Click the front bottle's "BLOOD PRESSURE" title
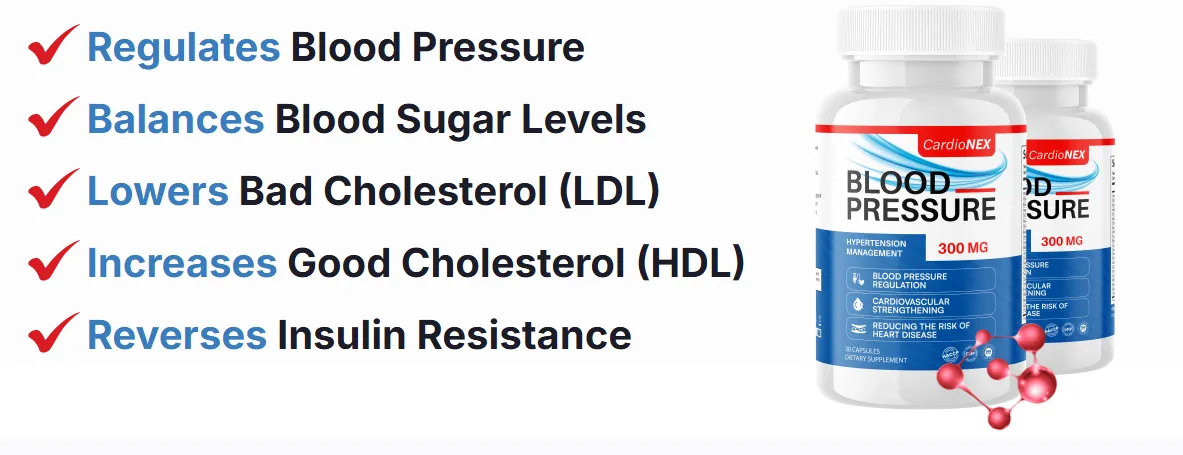 (920, 195)
